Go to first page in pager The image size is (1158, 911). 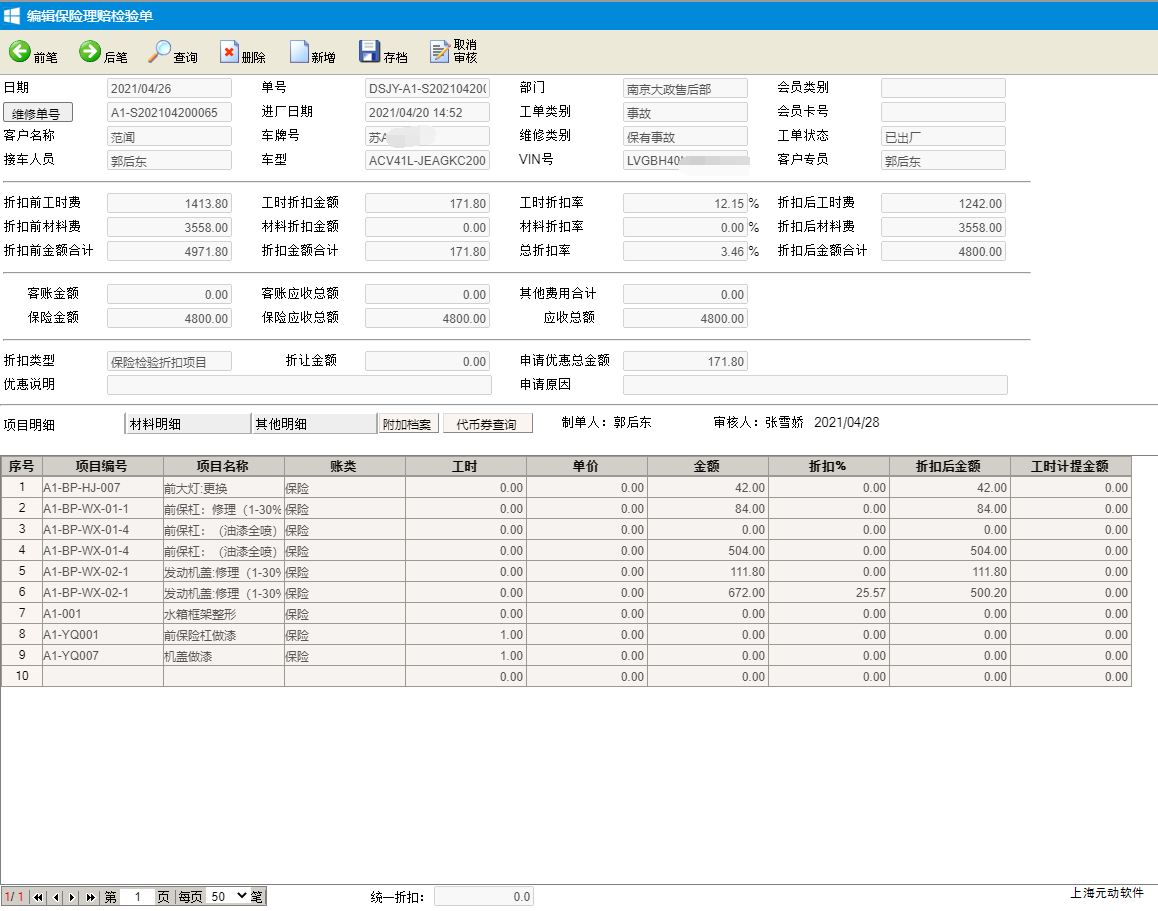39,897
